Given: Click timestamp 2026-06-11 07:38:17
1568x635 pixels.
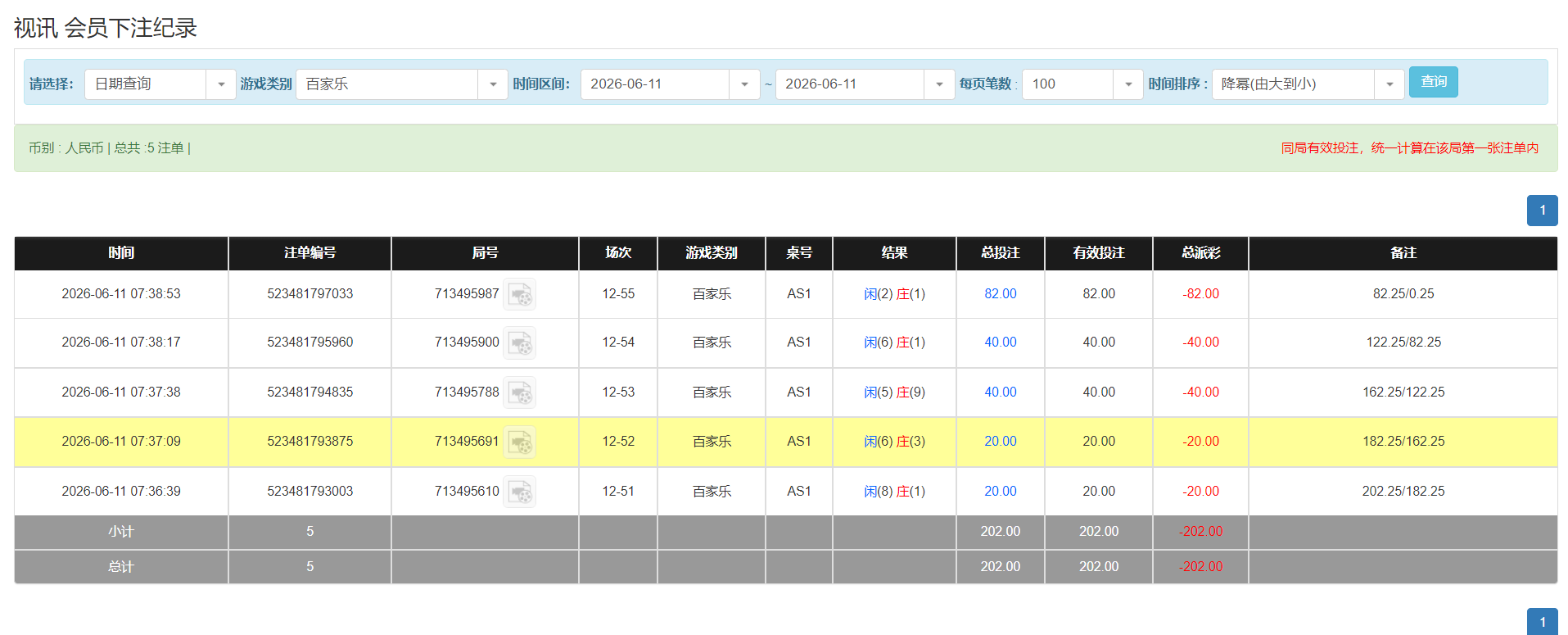Looking at the screenshot, I should (x=121, y=342).
